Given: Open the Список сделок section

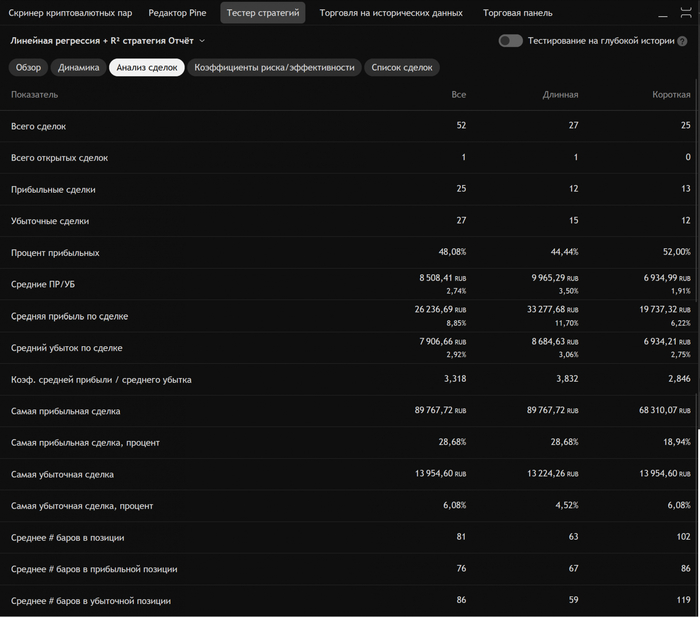Looking at the screenshot, I should tap(402, 67).
